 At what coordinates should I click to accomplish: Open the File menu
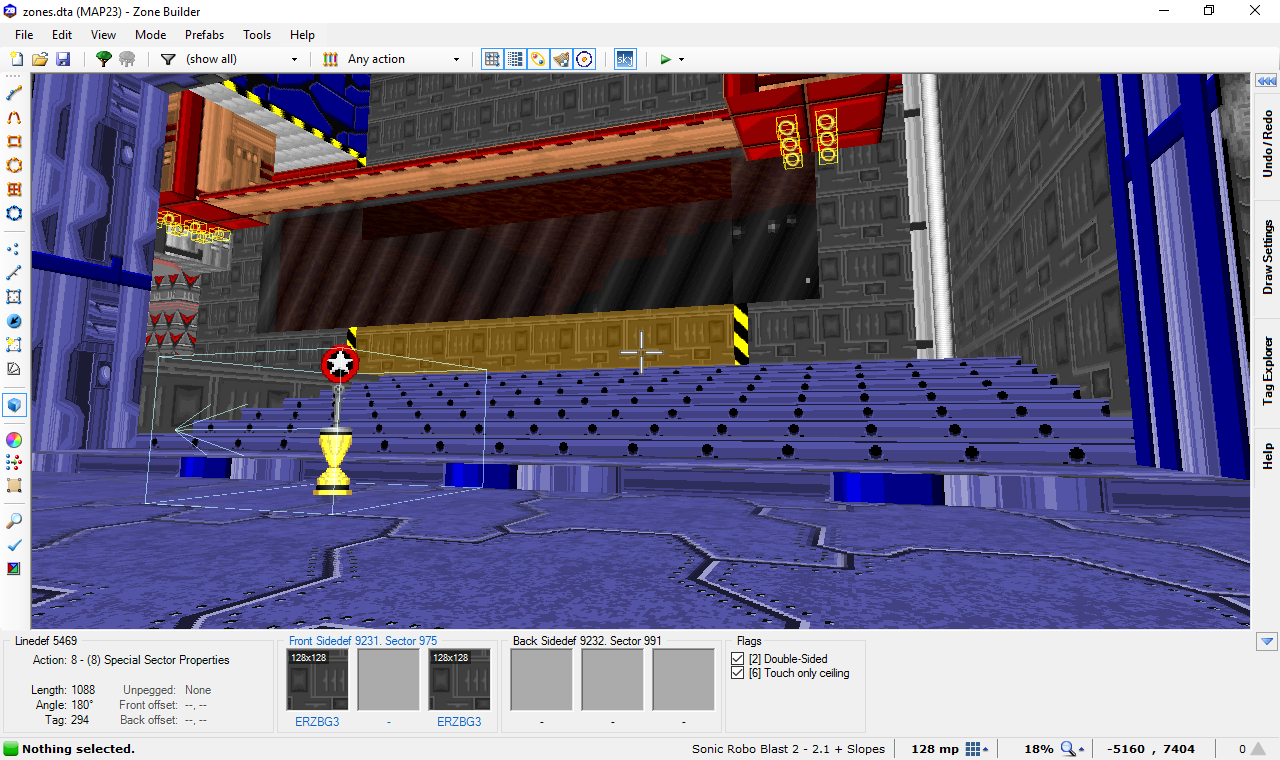24,34
